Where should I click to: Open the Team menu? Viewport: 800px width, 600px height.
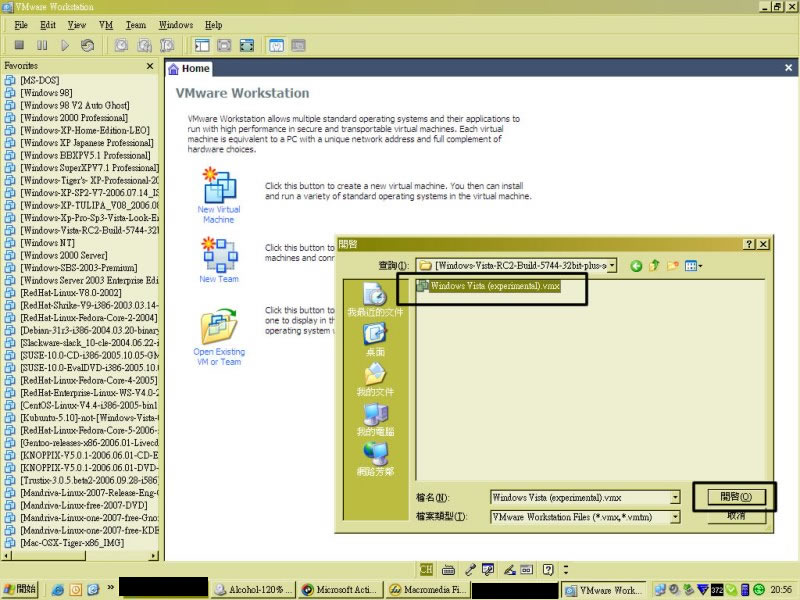[136, 25]
